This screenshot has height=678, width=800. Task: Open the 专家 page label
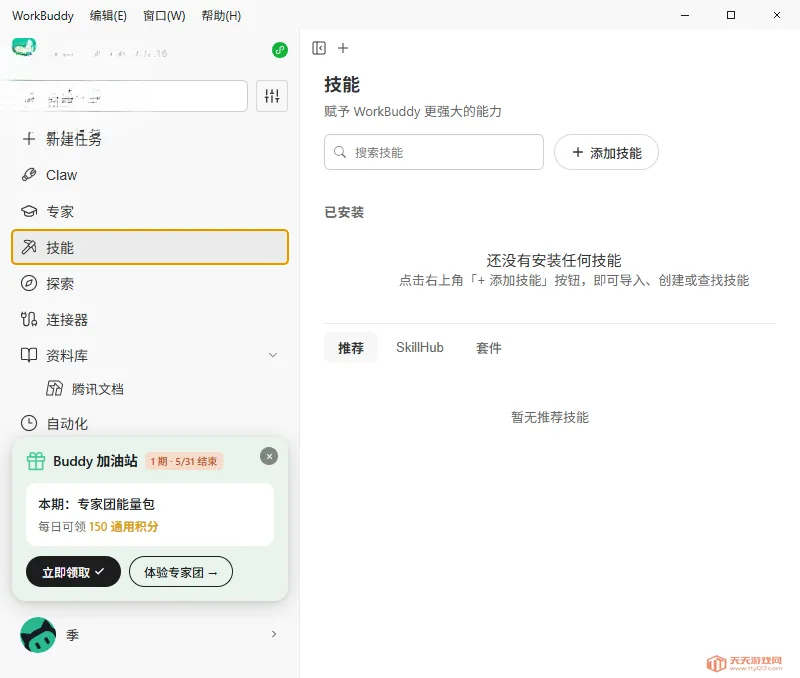pos(60,212)
